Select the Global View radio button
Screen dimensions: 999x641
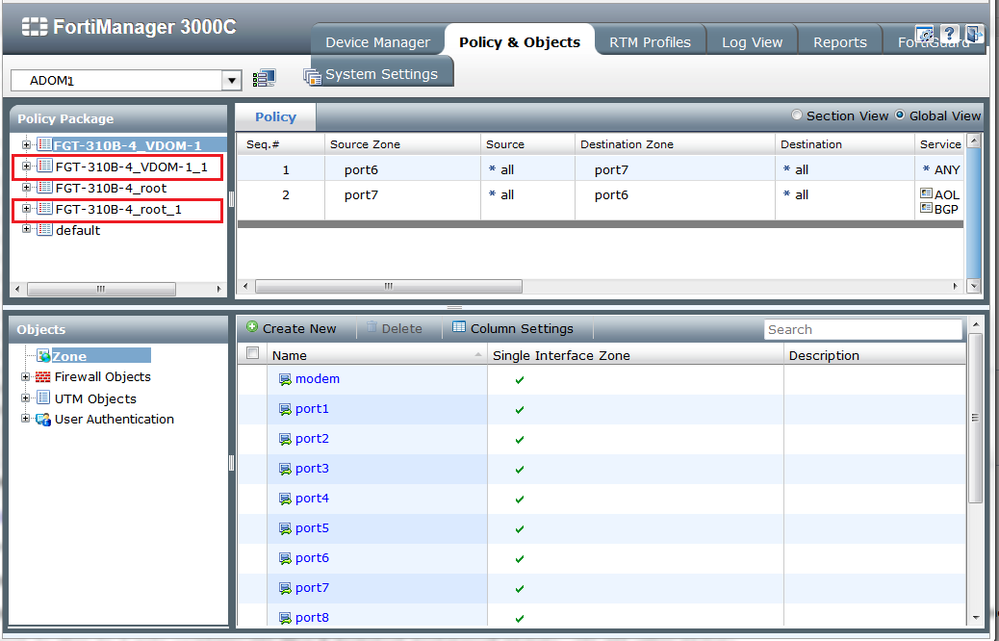900,115
